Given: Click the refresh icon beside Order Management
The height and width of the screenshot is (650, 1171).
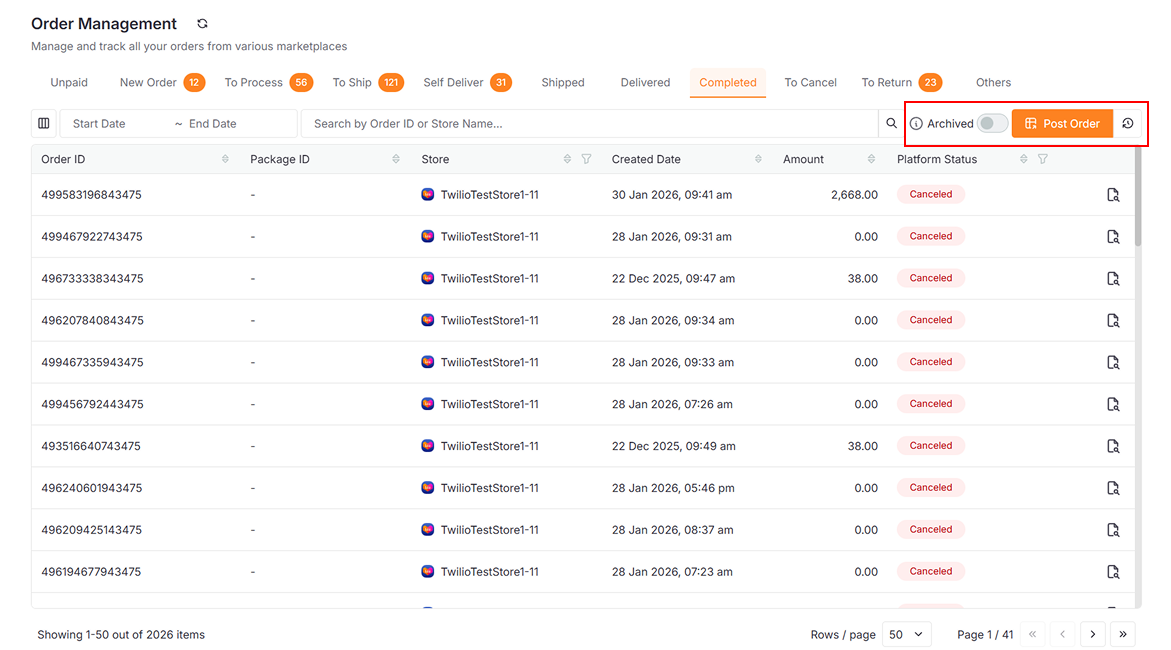Looking at the screenshot, I should tap(203, 24).
